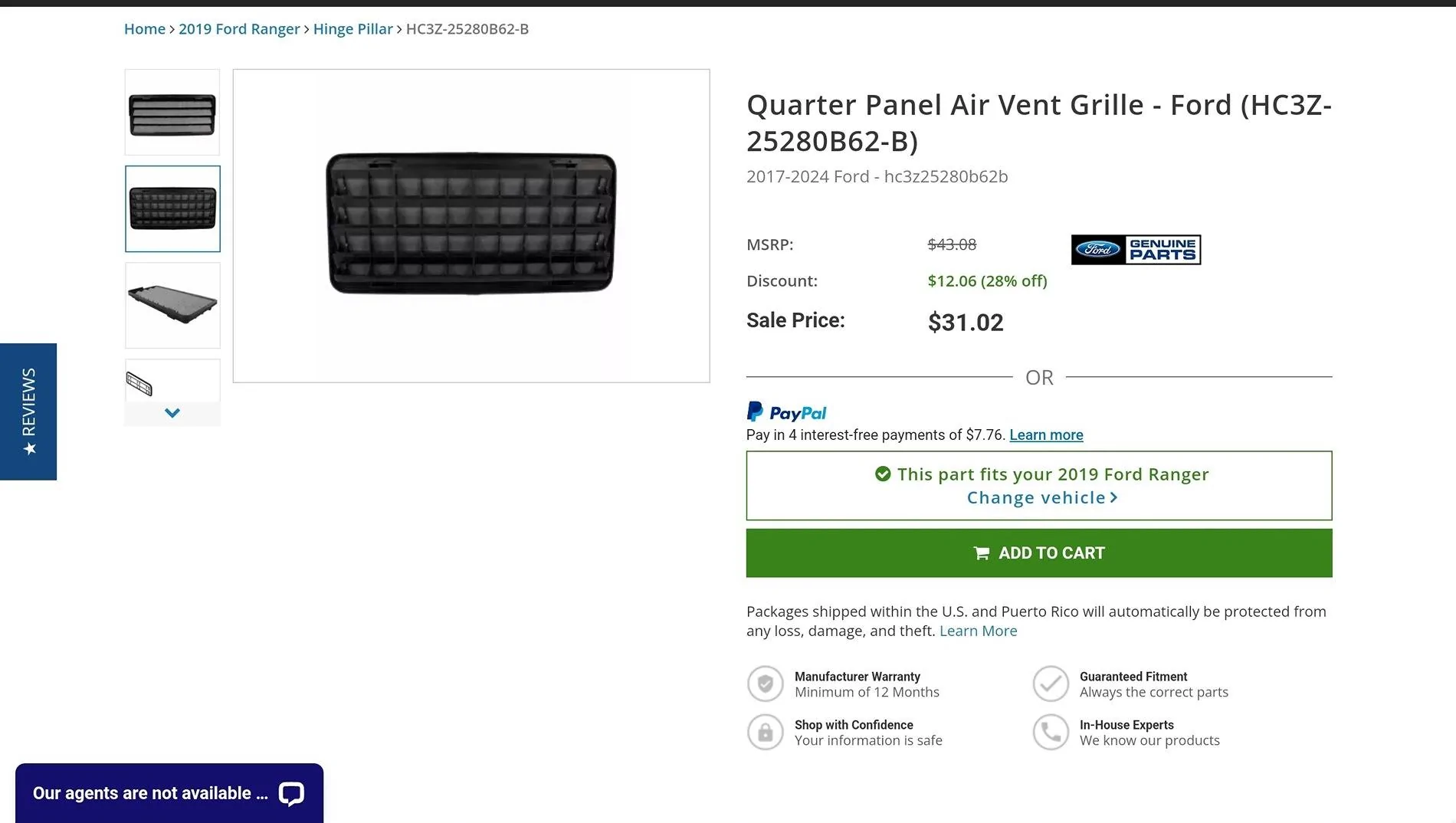Select first vent grille thumbnail

[172, 113]
